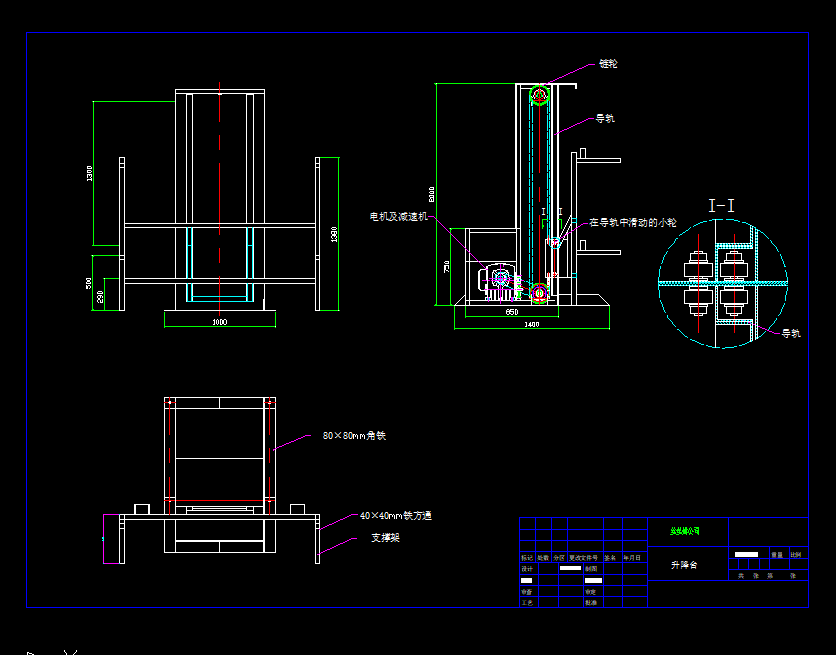This screenshot has height=655, width=836.
Task: Click the green company name in title block
Action: tap(685, 531)
